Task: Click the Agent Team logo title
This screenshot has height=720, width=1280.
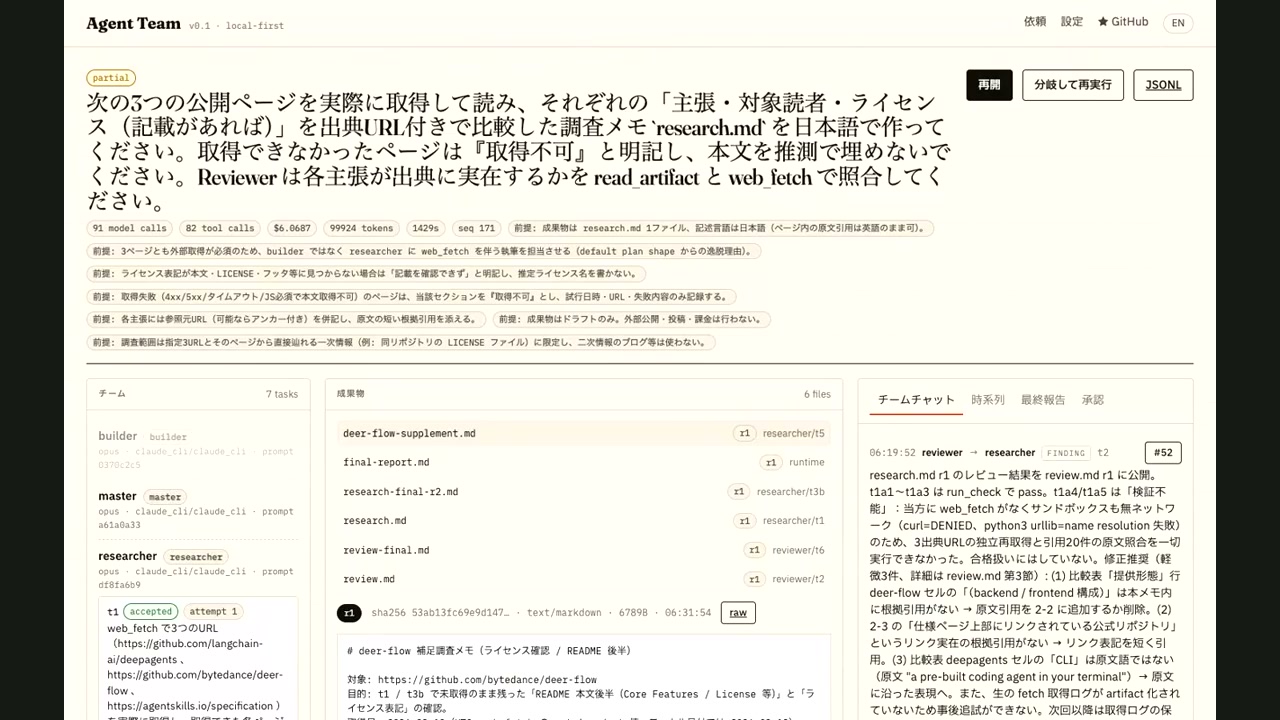Action: pyautogui.click(x=133, y=23)
